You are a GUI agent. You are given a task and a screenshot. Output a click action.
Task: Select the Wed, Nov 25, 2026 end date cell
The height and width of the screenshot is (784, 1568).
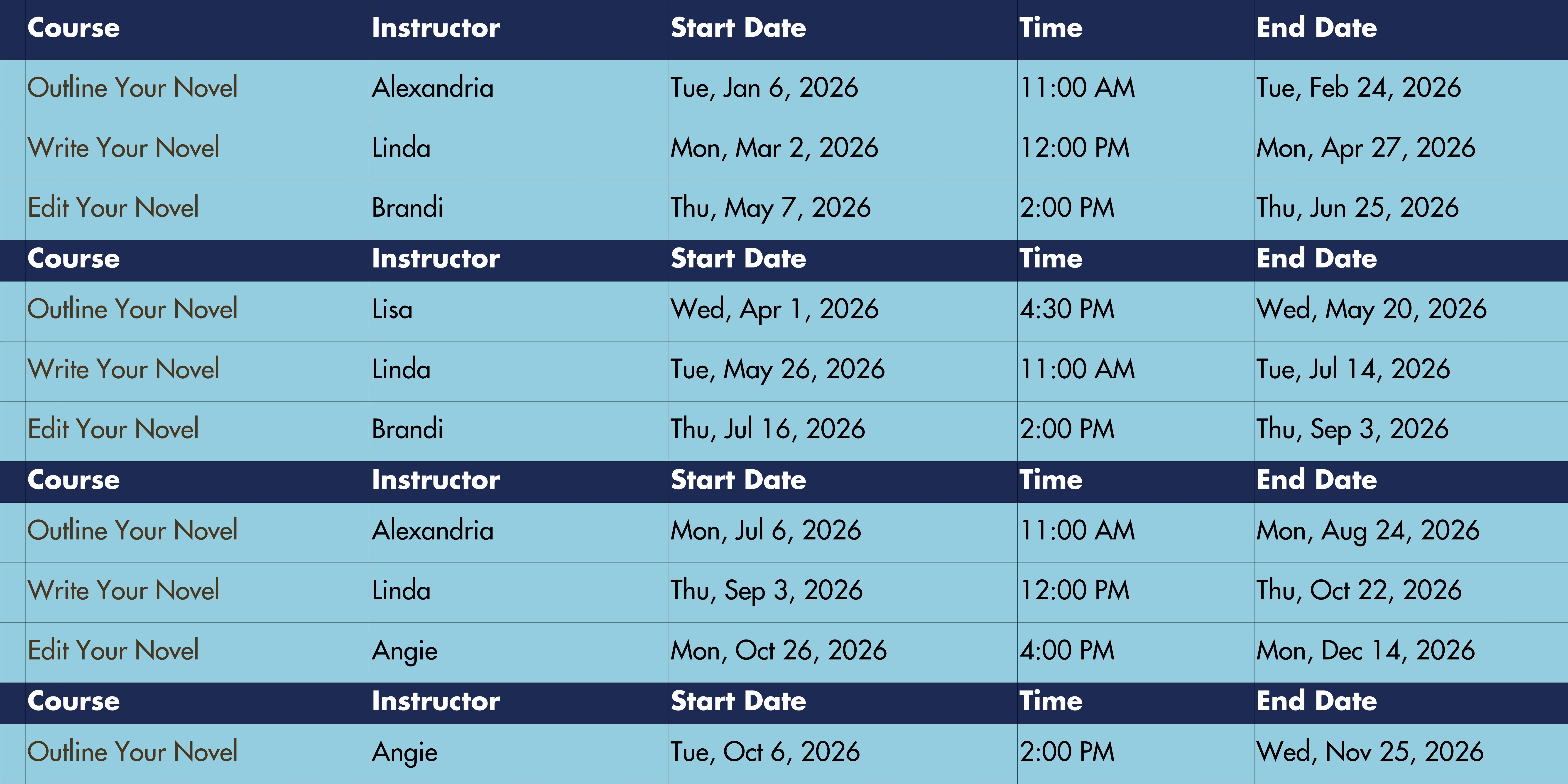(1370, 752)
